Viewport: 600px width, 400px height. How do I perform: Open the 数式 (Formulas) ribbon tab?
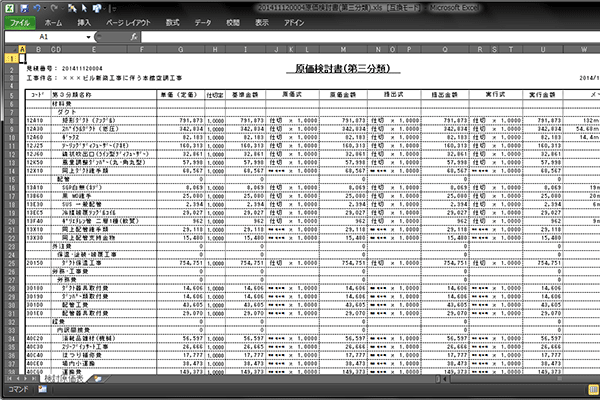point(173,23)
